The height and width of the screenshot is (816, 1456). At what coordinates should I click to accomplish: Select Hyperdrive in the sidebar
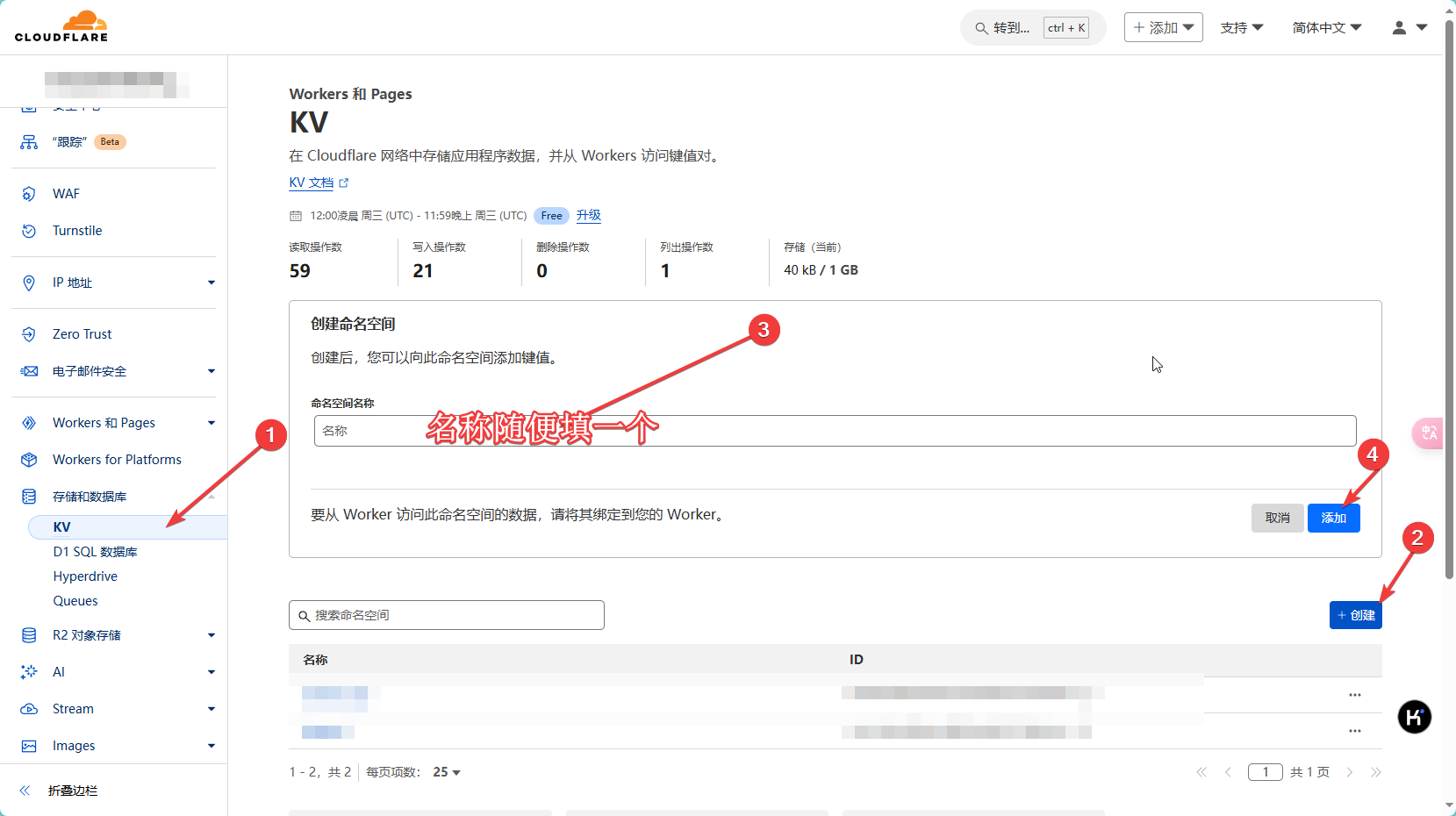pos(85,576)
